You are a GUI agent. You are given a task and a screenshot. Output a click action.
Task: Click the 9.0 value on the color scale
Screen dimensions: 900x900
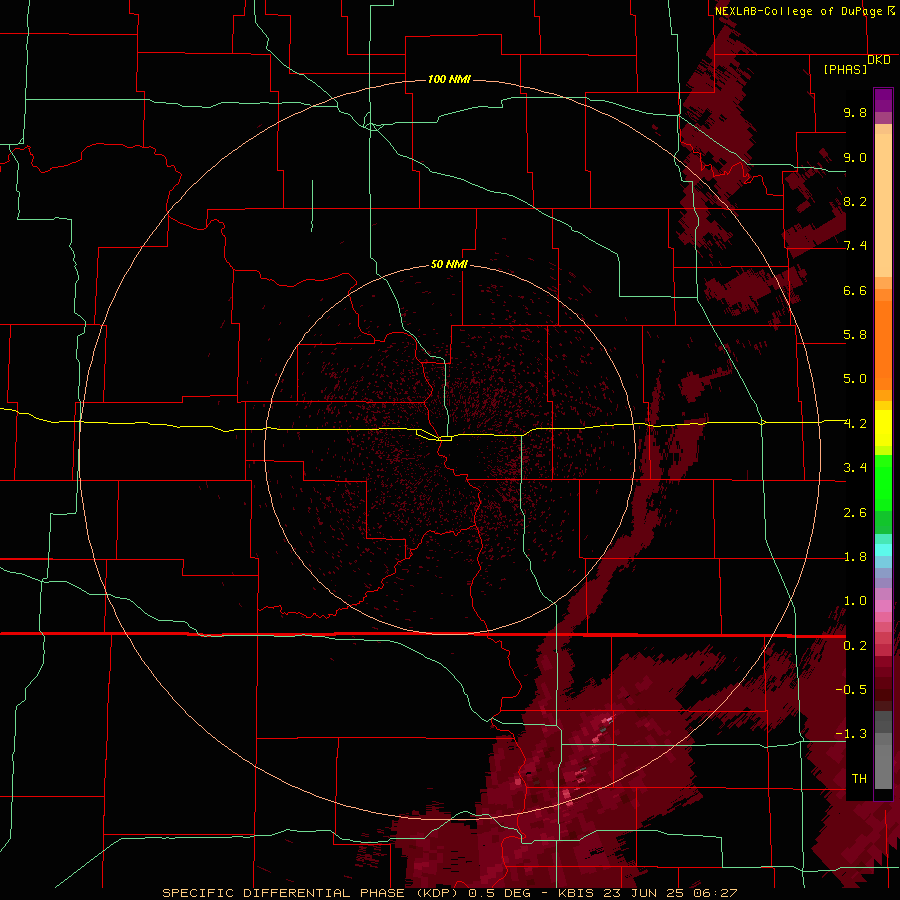coord(855,157)
